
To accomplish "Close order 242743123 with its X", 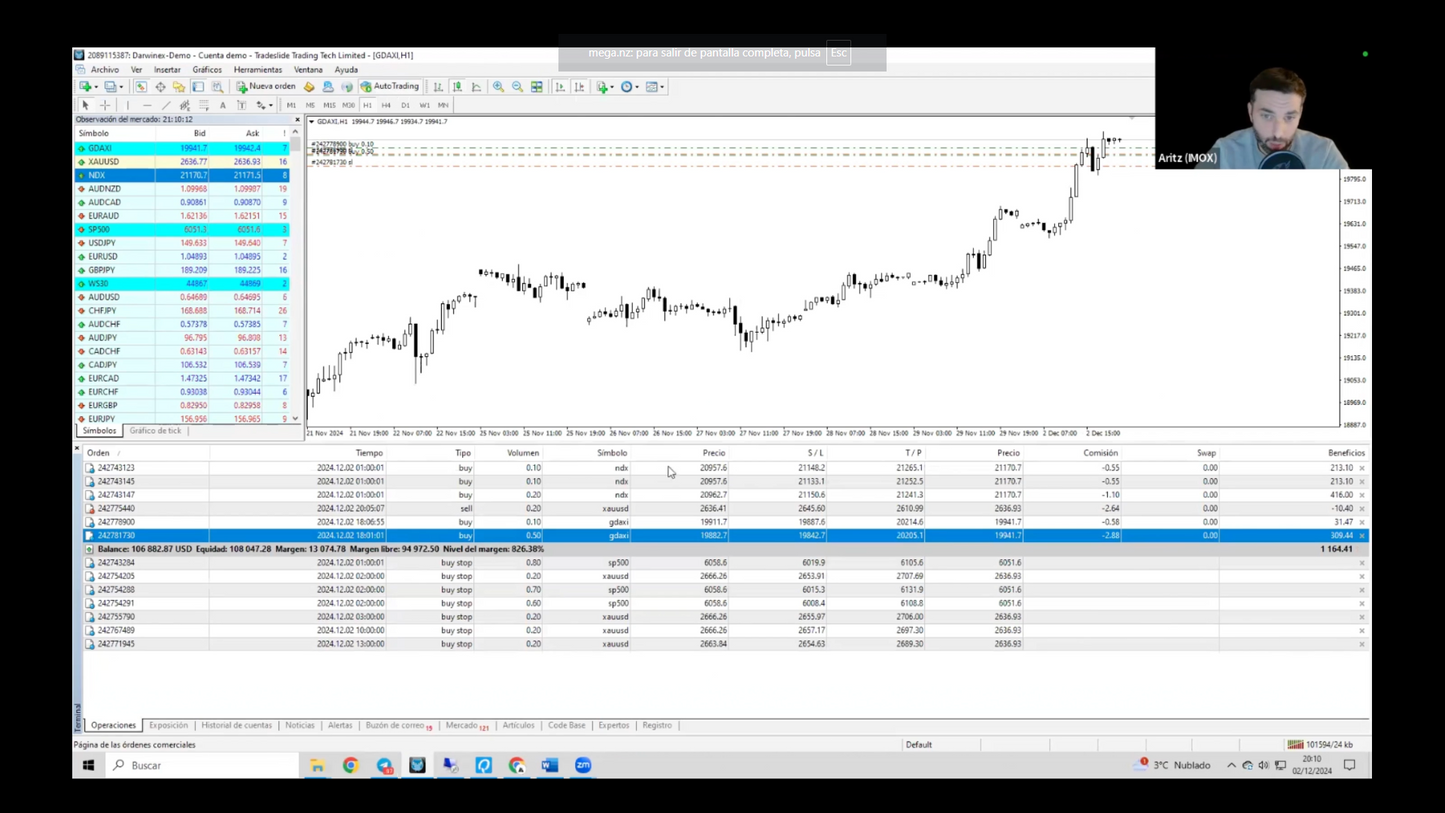I will [1362, 468].
